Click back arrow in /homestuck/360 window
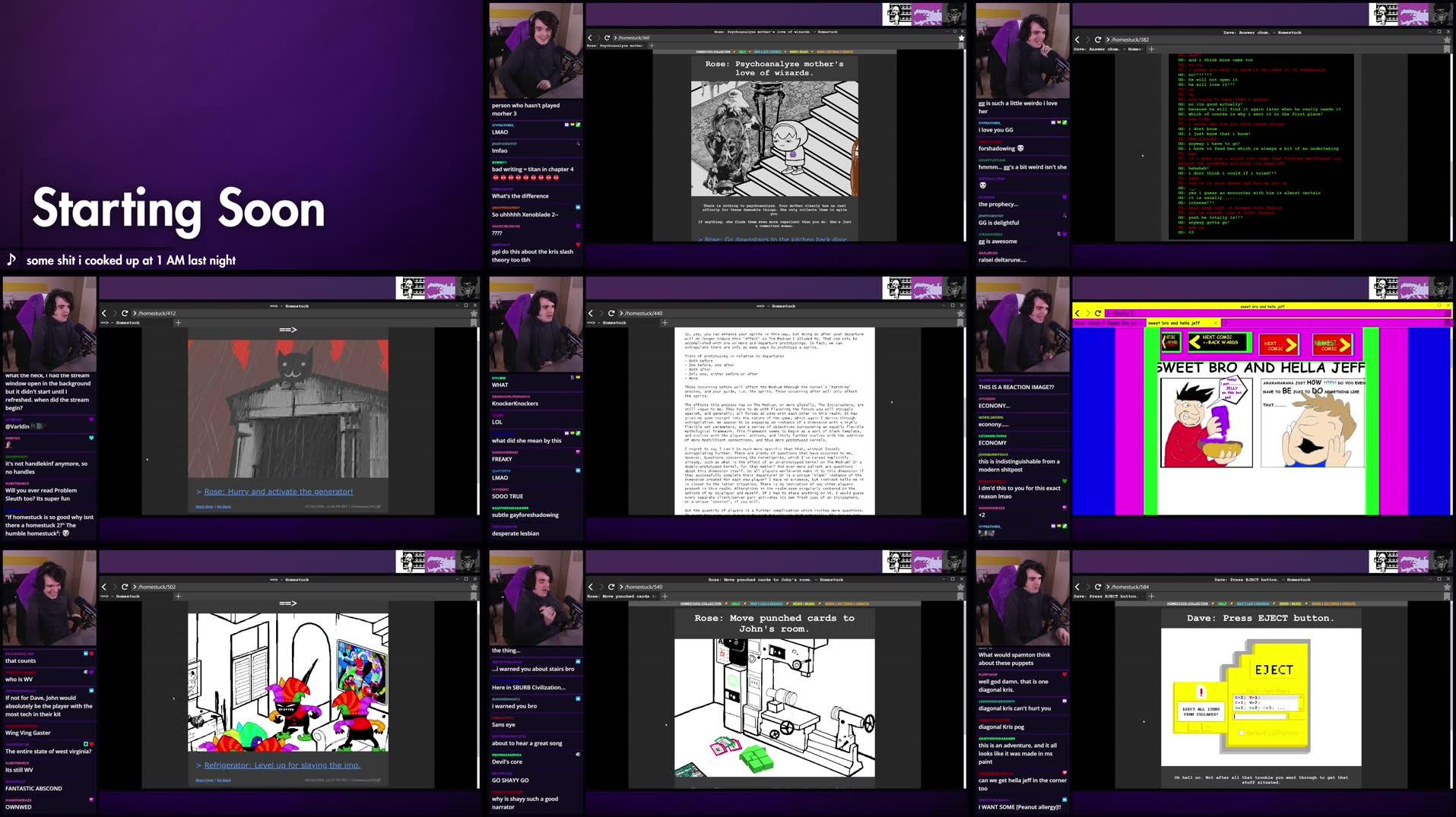Screen dimensions: 1456x817 (590, 37)
